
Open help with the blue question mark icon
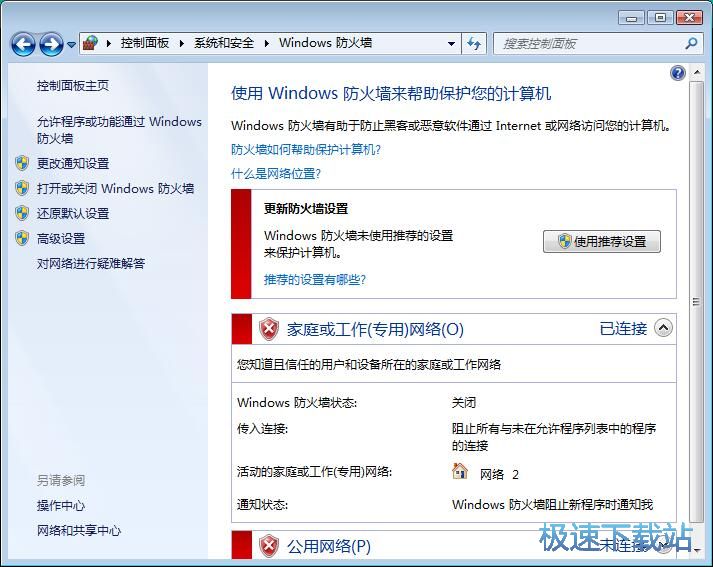[x=678, y=73]
